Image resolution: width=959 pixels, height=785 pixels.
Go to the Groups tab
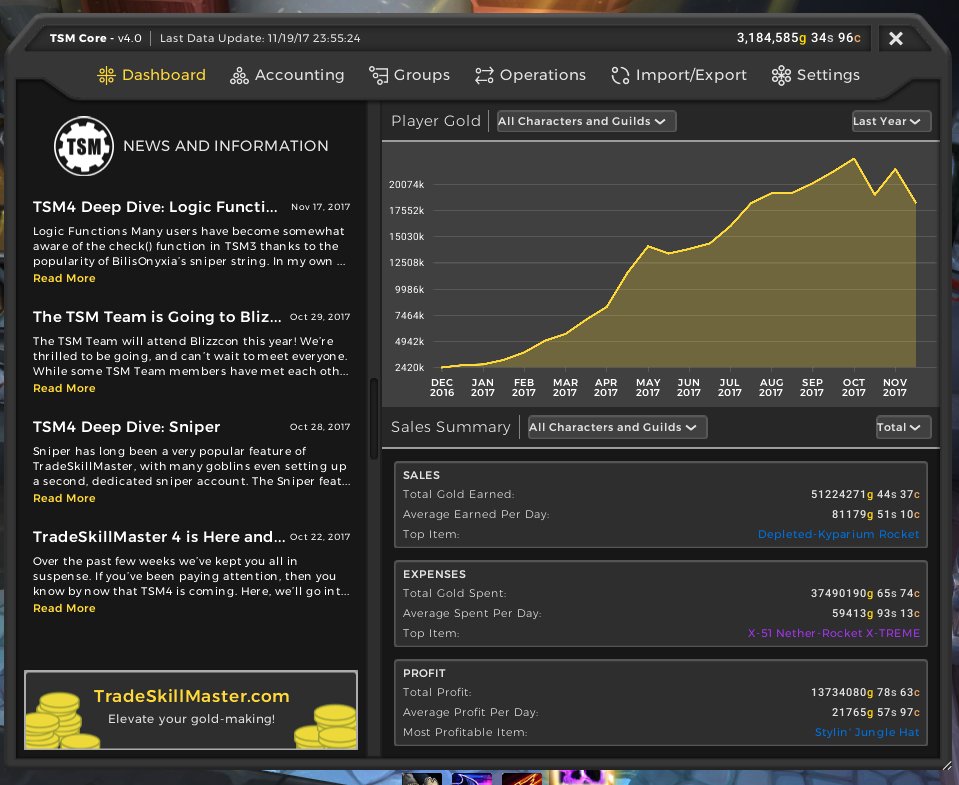[410, 75]
